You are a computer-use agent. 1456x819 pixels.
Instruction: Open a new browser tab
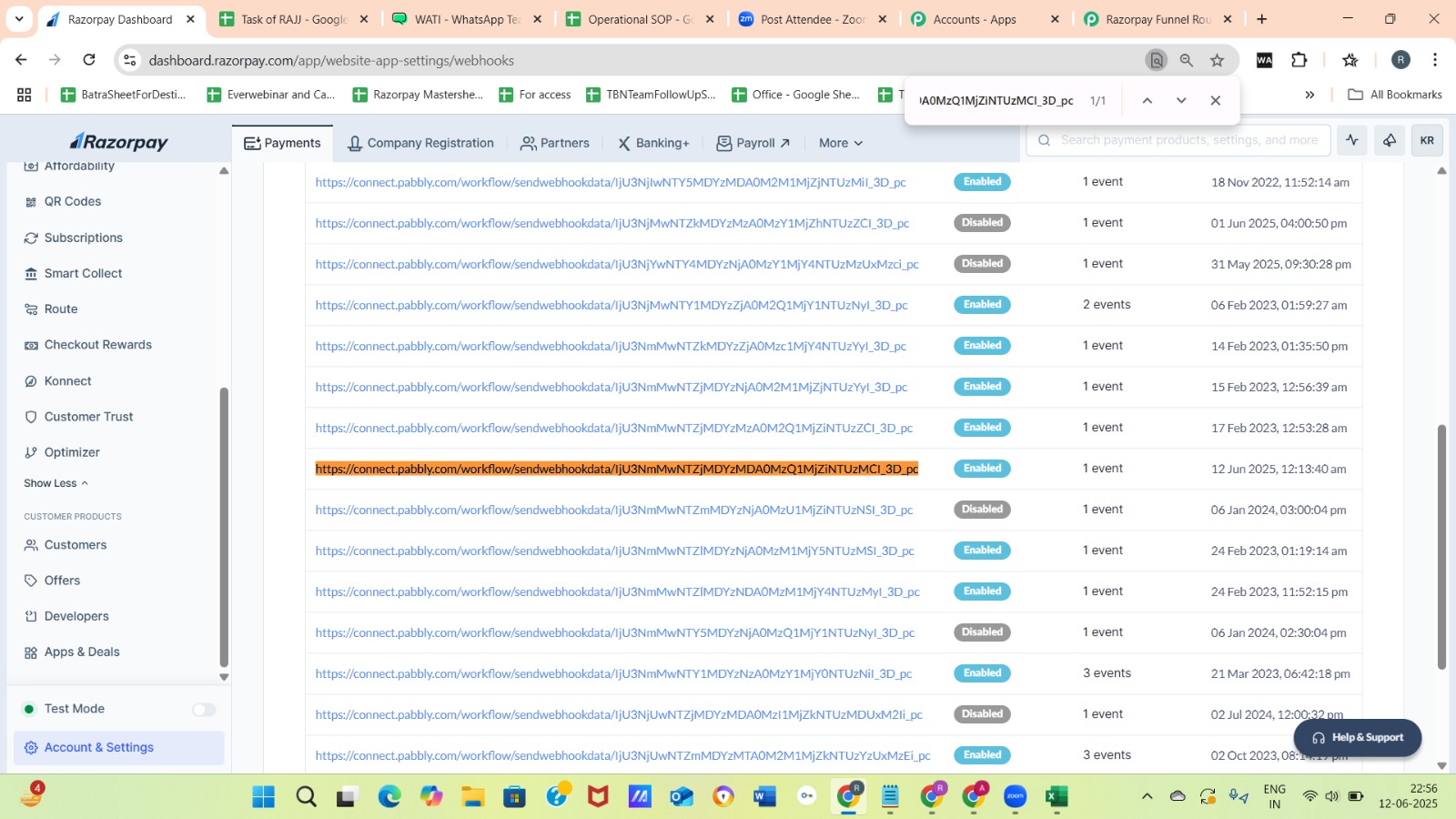(x=1262, y=19)
